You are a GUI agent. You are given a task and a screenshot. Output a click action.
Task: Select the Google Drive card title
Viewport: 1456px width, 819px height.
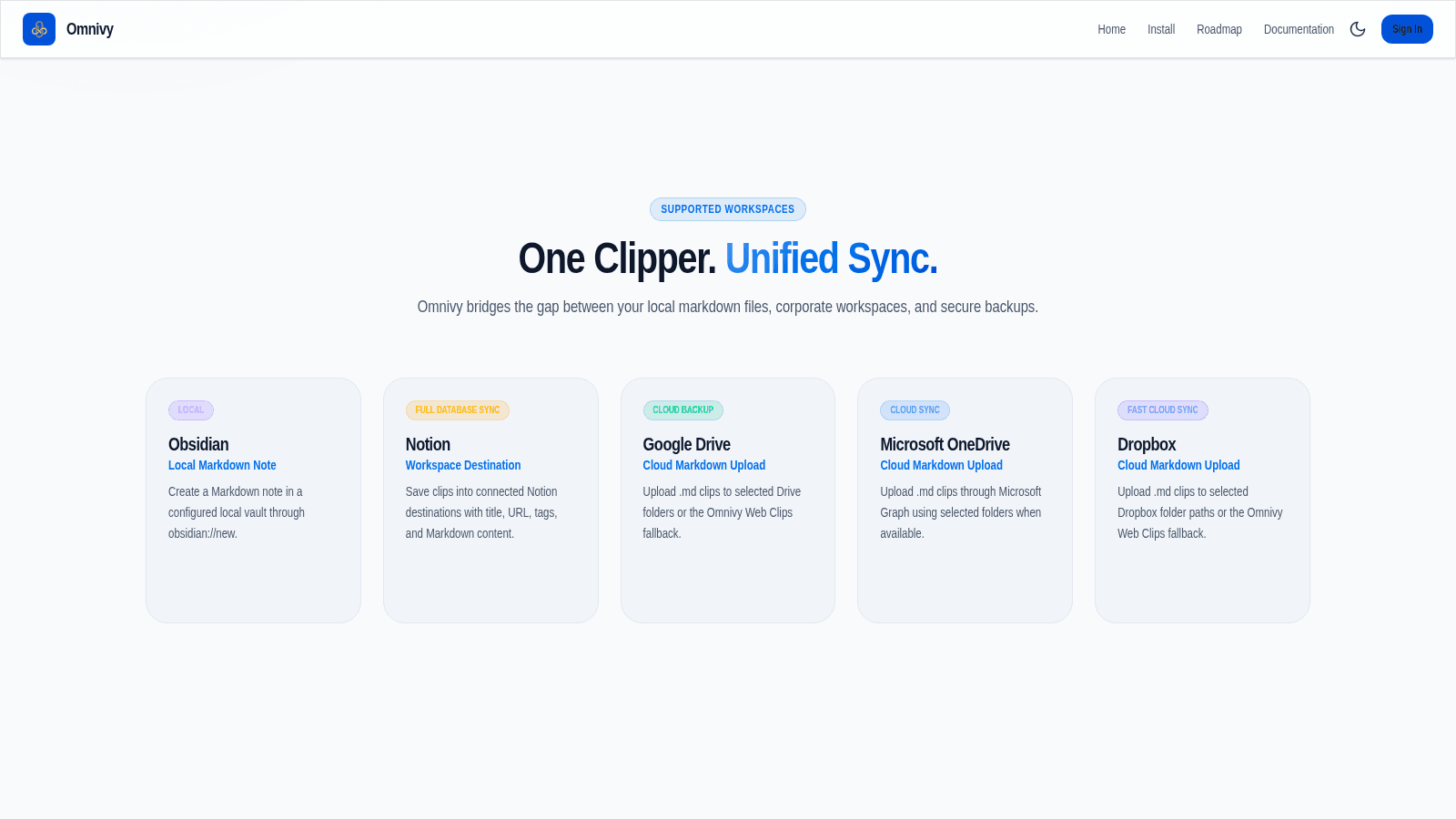click(687, 444)
